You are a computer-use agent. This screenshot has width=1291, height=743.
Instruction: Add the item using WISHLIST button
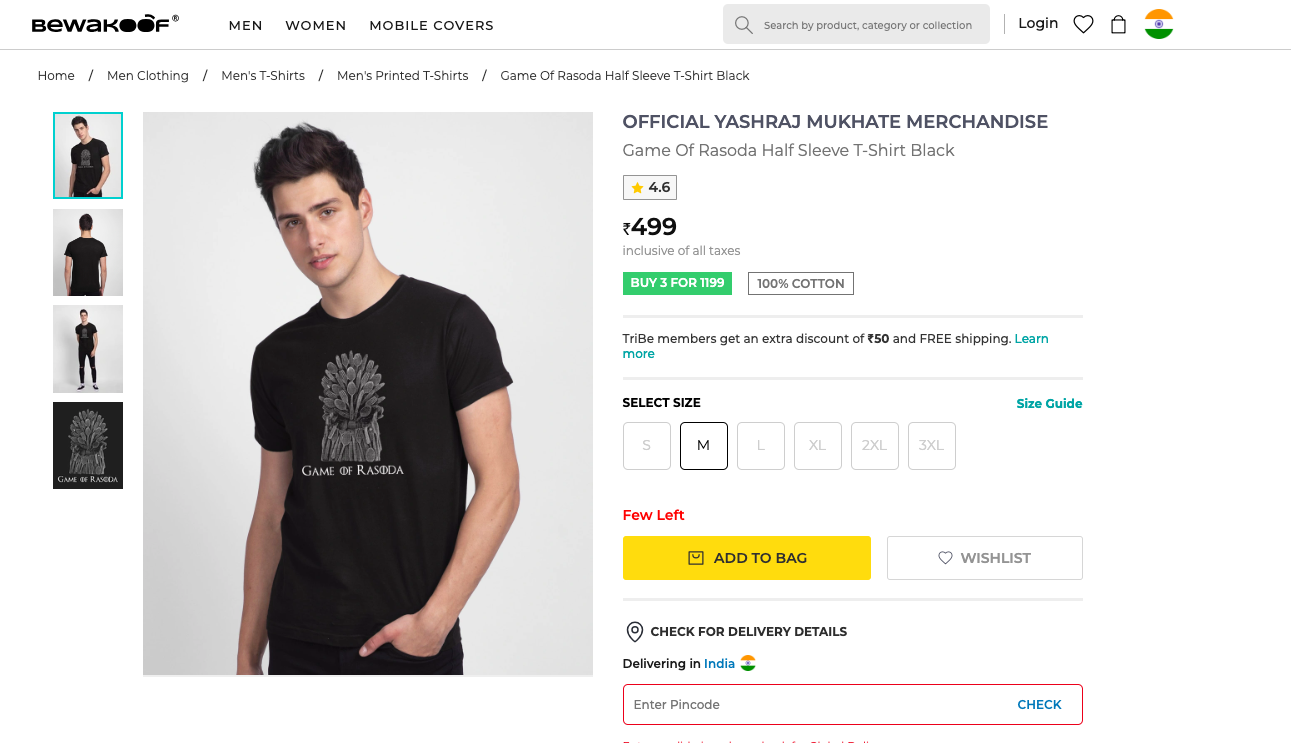click(x=984, y=558)
